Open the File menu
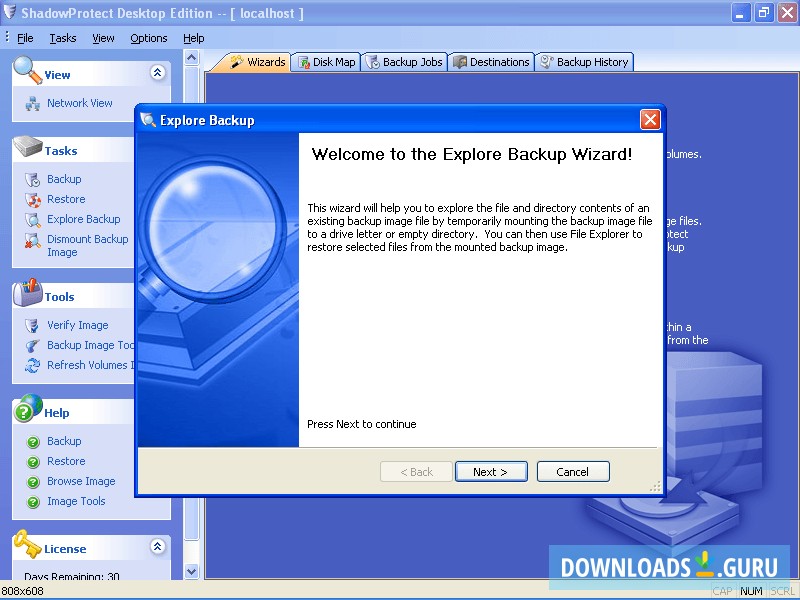The width and height of the screenshot is (800, 600). pos(25,38)
